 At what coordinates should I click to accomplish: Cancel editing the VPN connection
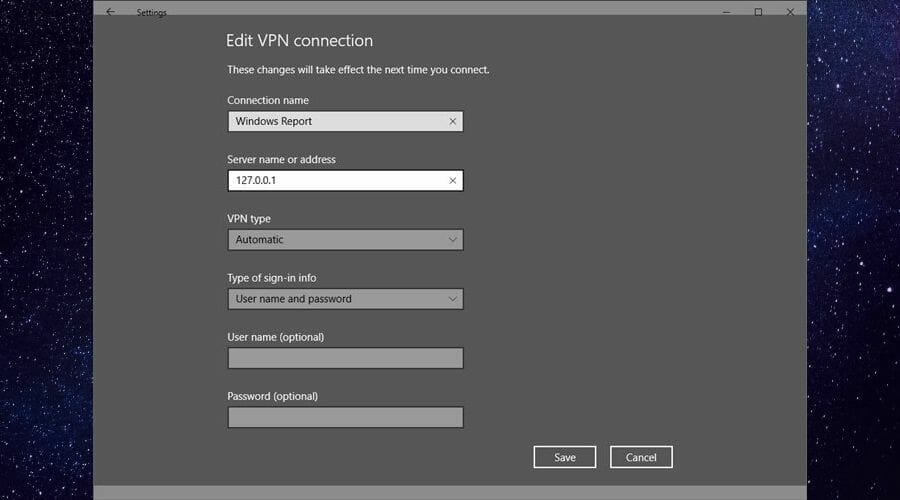(641, 457)
